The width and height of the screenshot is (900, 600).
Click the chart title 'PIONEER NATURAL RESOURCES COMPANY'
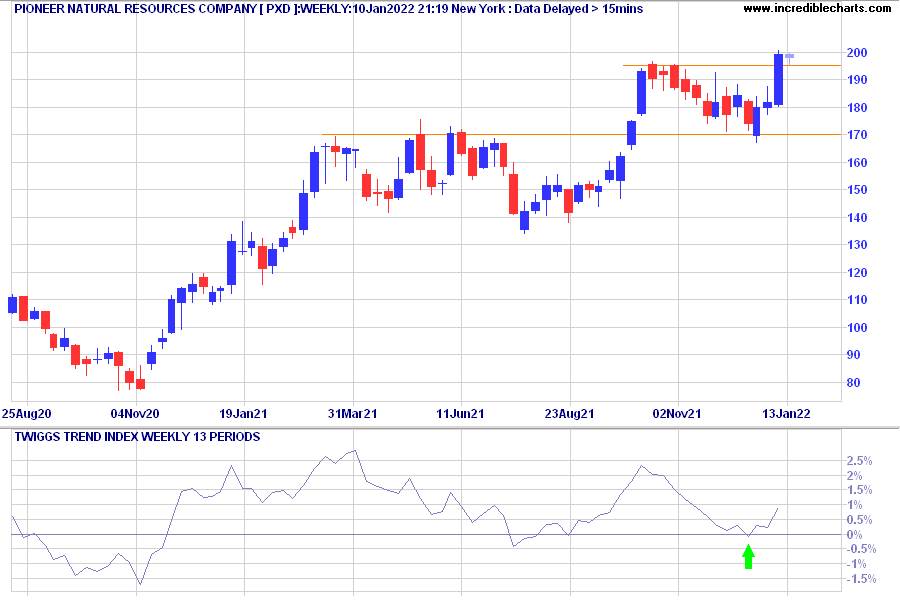pos(135,9)
